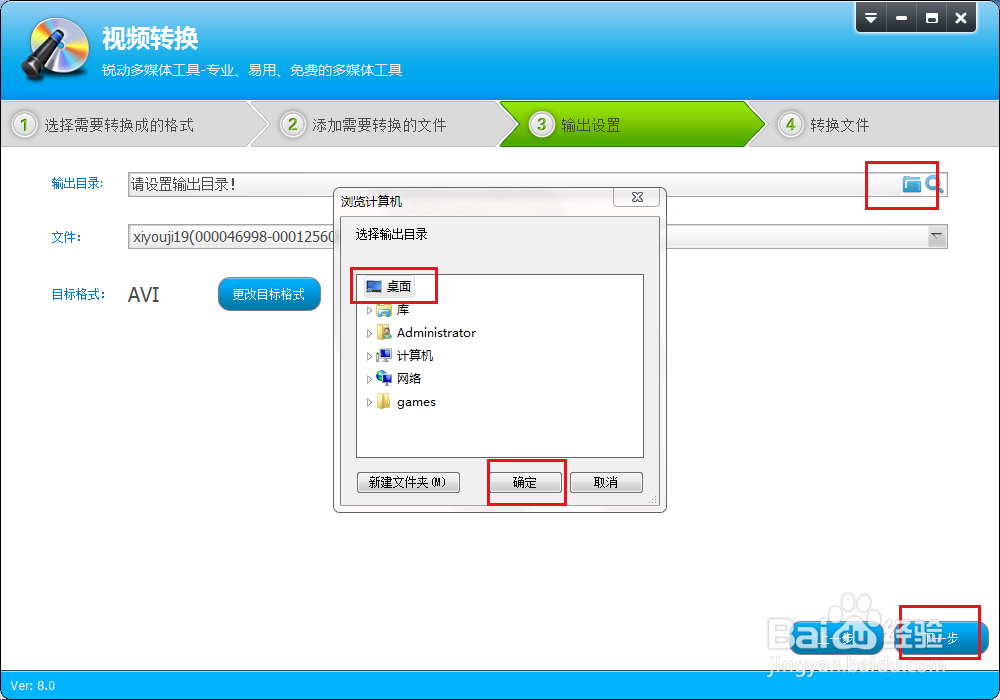Select the 桌面 desktop item in tree

(x=390, y=286)
